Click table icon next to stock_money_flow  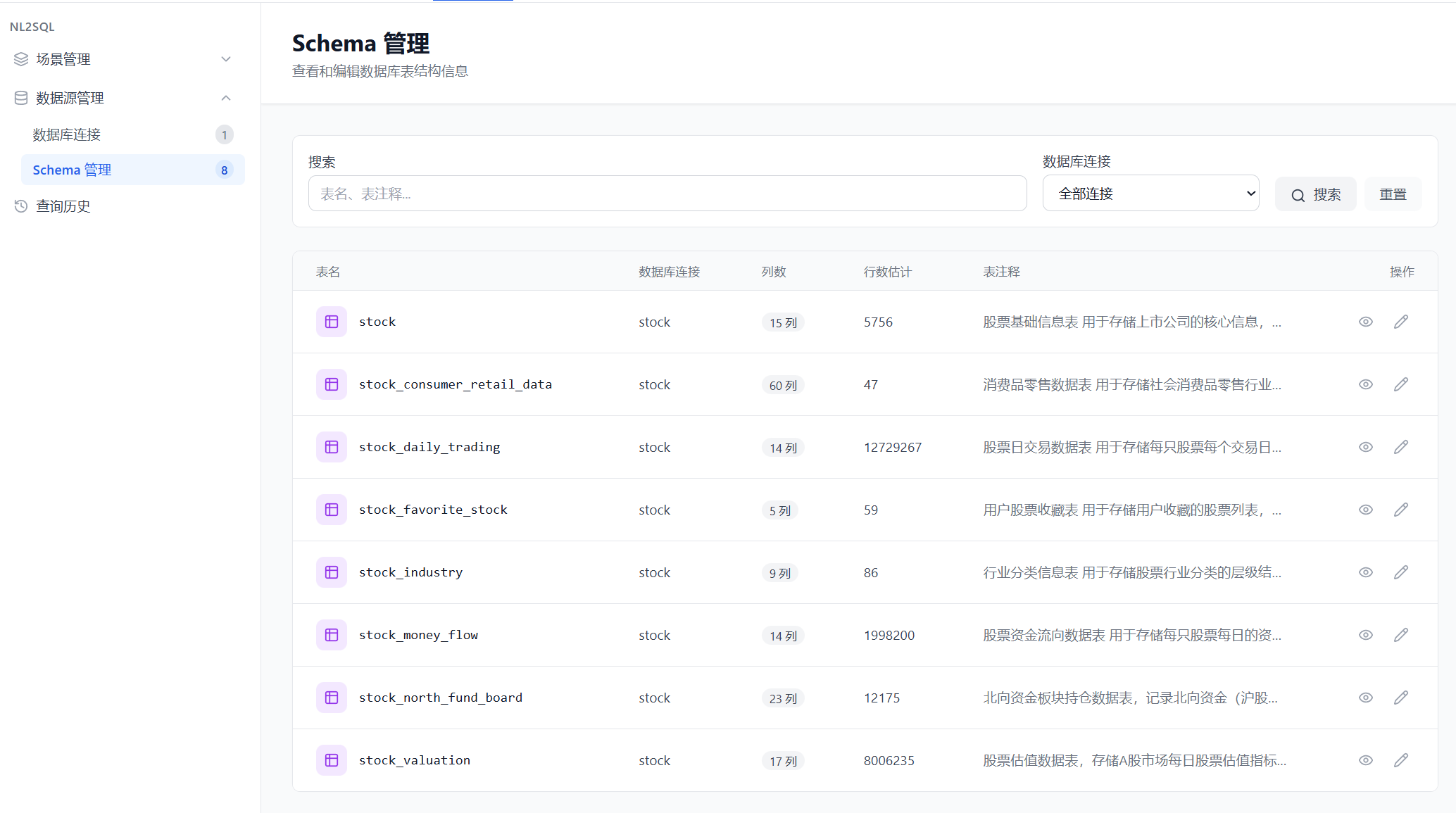click(x=332, y=635)
